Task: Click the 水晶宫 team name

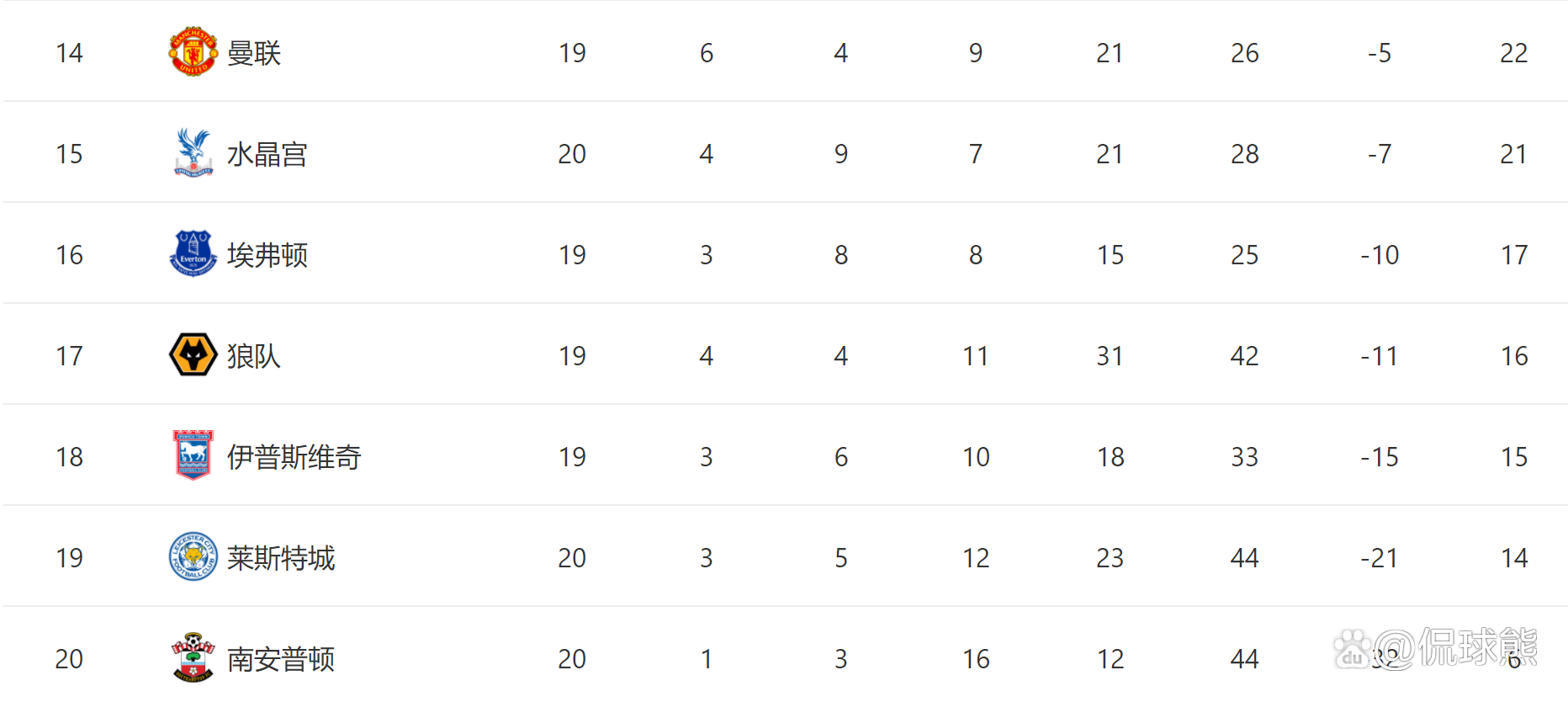Action: [267, 154]
